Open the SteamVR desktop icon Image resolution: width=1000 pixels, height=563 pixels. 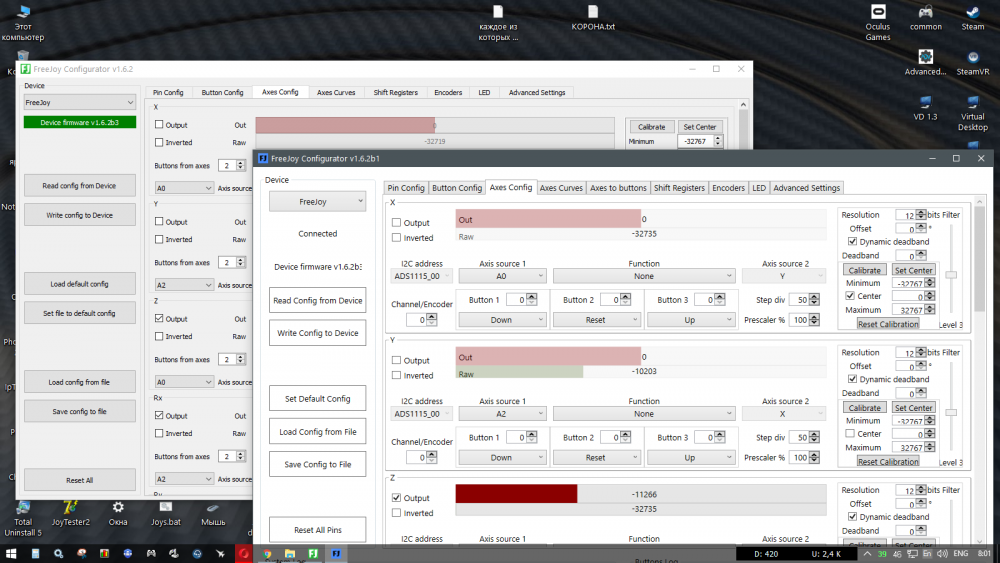pyautogui.click(x=973, y=57)
